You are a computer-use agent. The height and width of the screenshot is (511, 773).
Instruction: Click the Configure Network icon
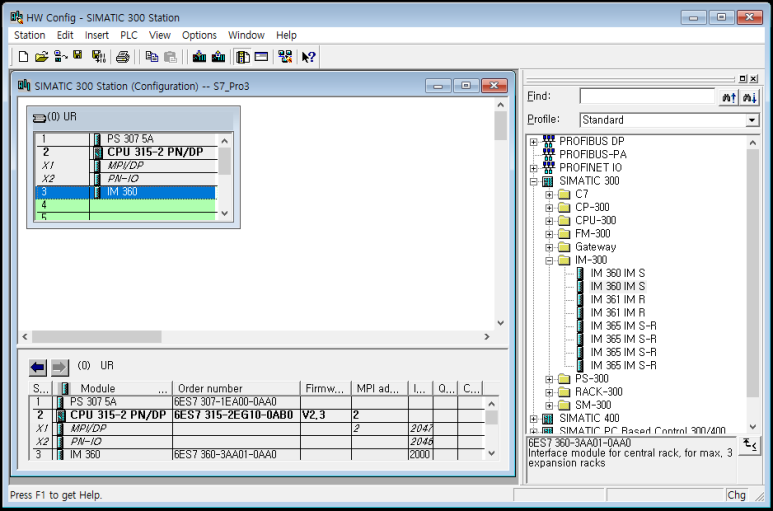(x=285, y=57)
